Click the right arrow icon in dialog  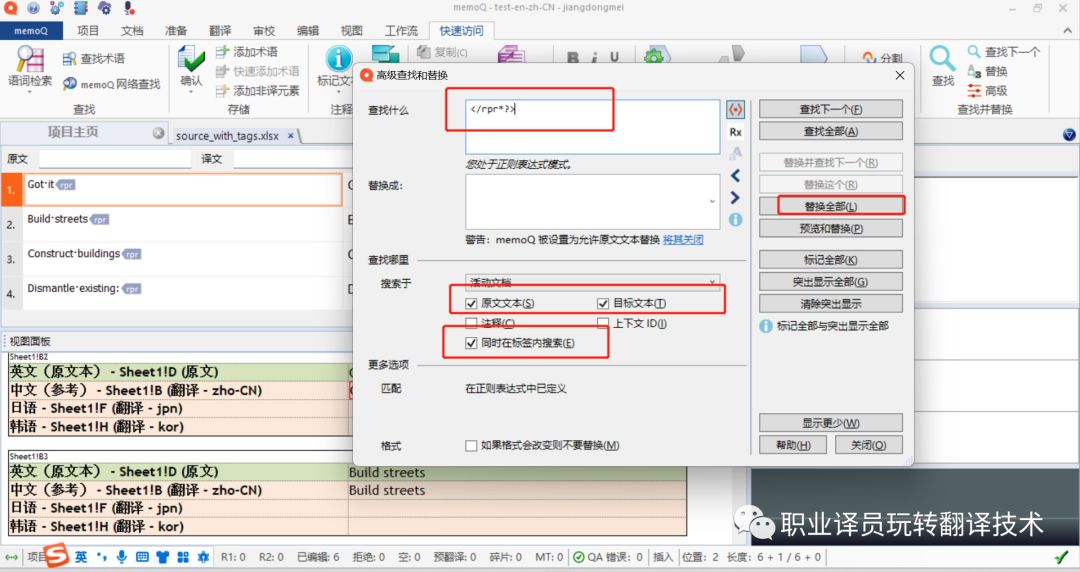(x=735, y=198)
